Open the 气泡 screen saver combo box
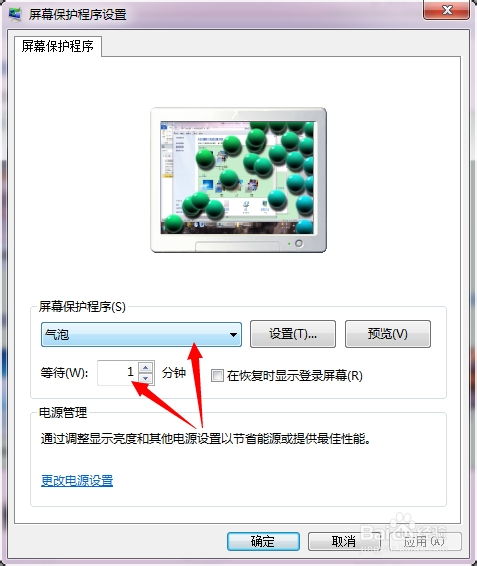Viewport: 477px width, 566px height. (141, 335)
